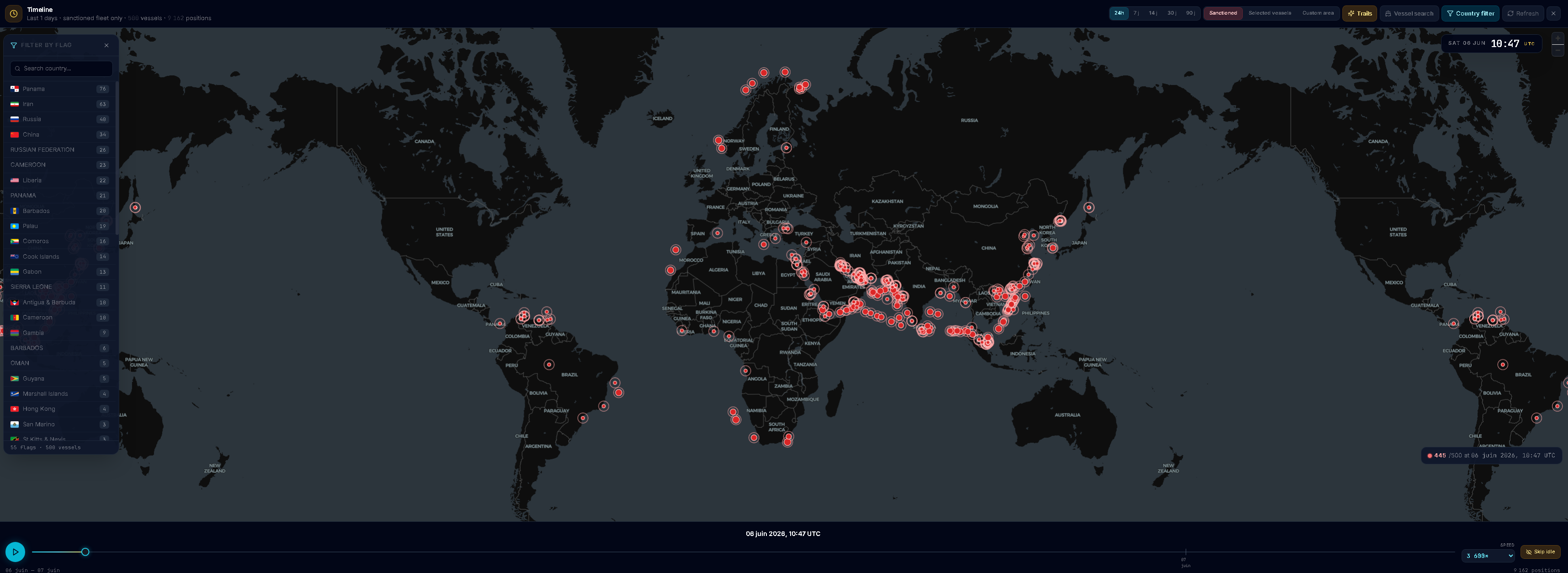Filter by uppercase BARBADOS entry
Screen dimensions: 1568x573
point(60,348)
